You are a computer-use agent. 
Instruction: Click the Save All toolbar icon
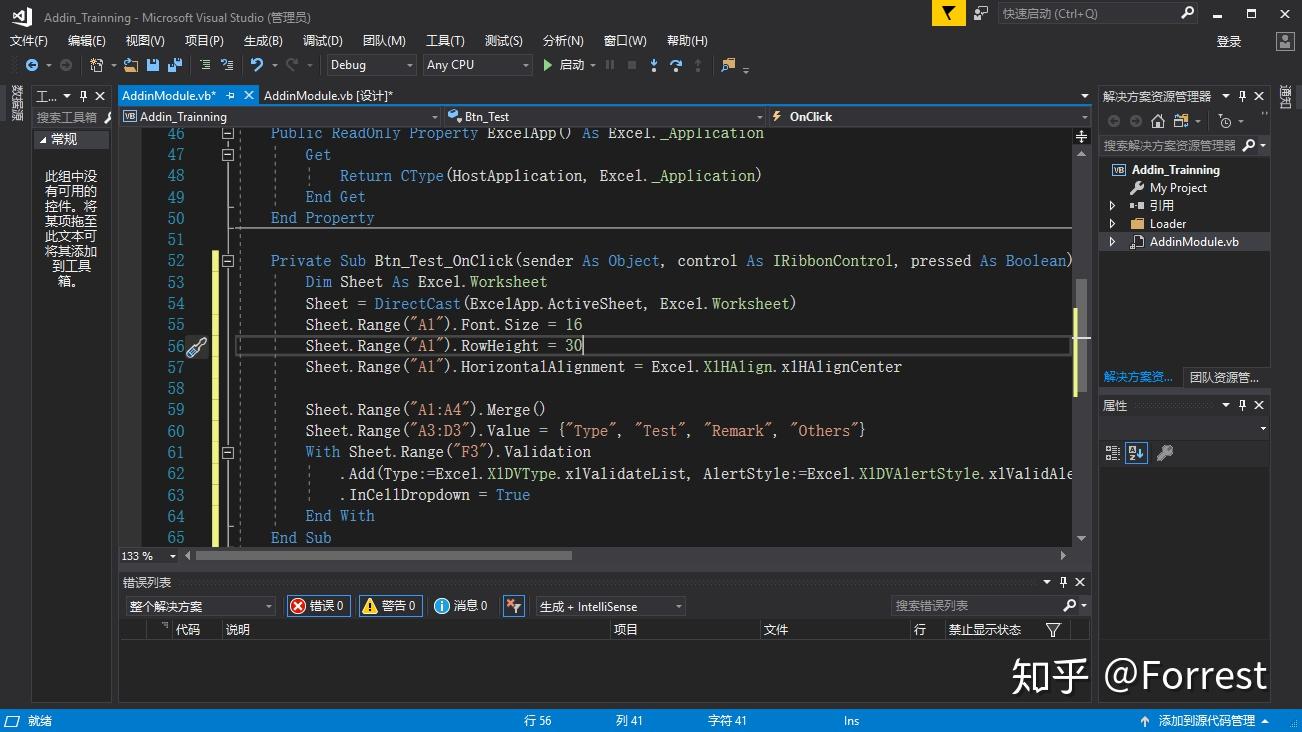175,65
